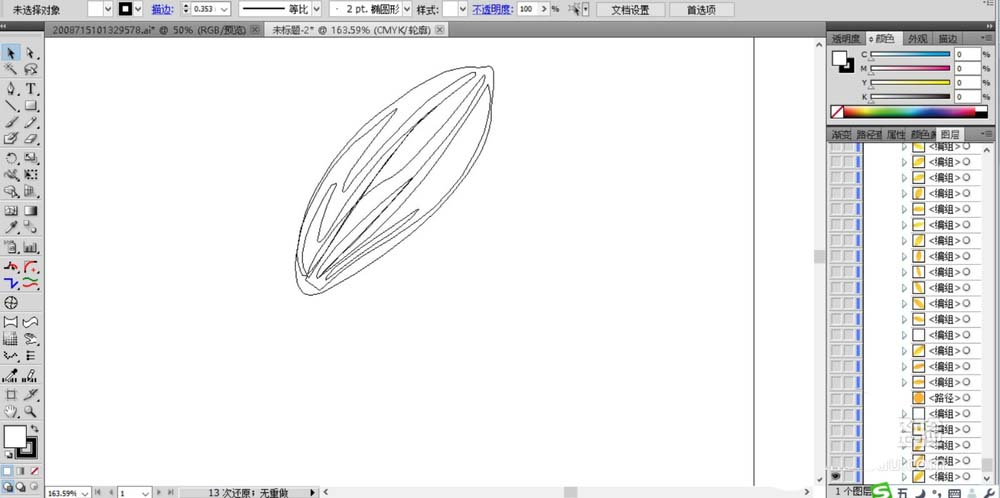Select the Artboard tool
The width and height of the screenshot is (1000, 498).
[x=11, y=395]
